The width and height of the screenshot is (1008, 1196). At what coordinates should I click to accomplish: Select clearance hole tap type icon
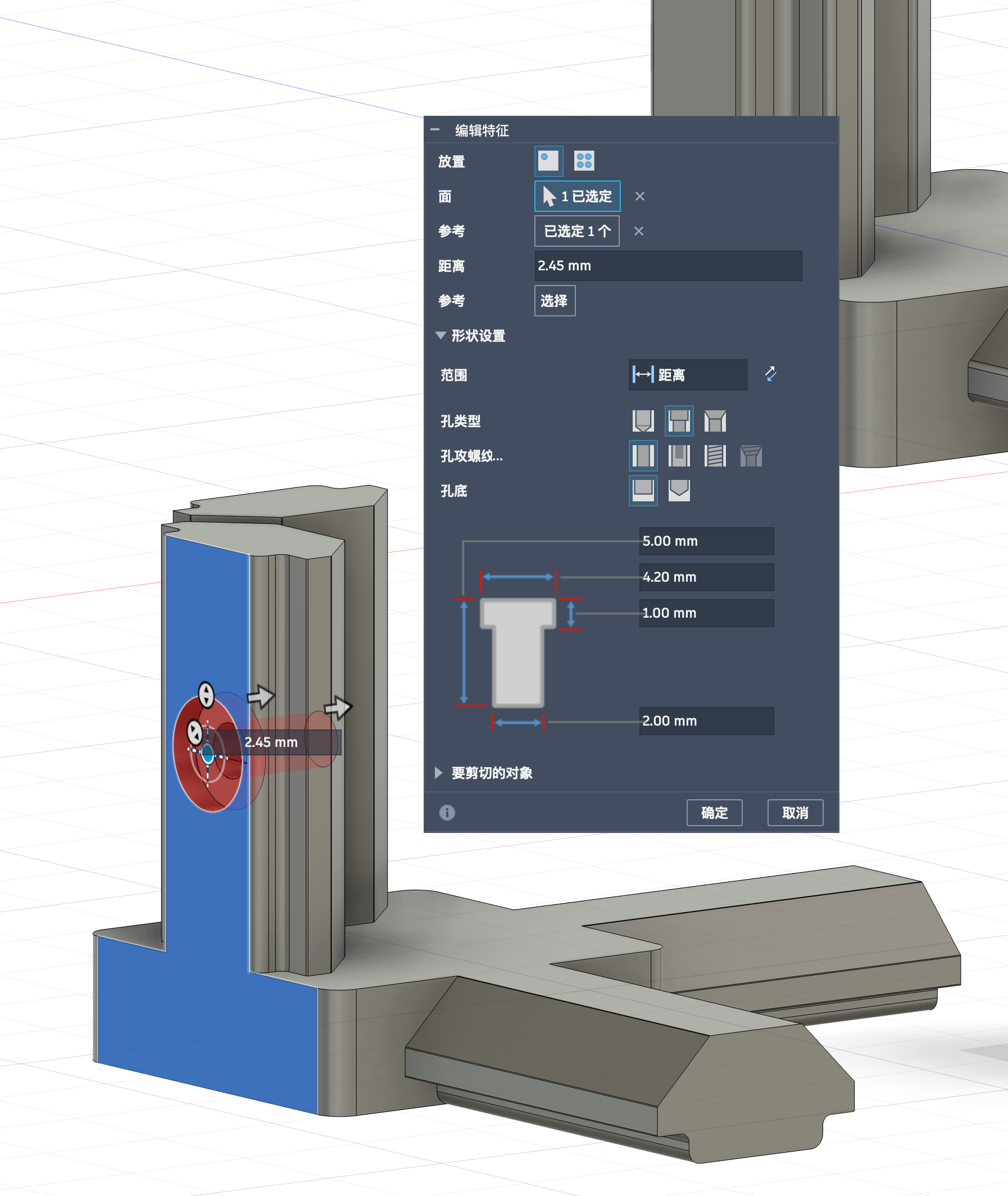(678, 456)
